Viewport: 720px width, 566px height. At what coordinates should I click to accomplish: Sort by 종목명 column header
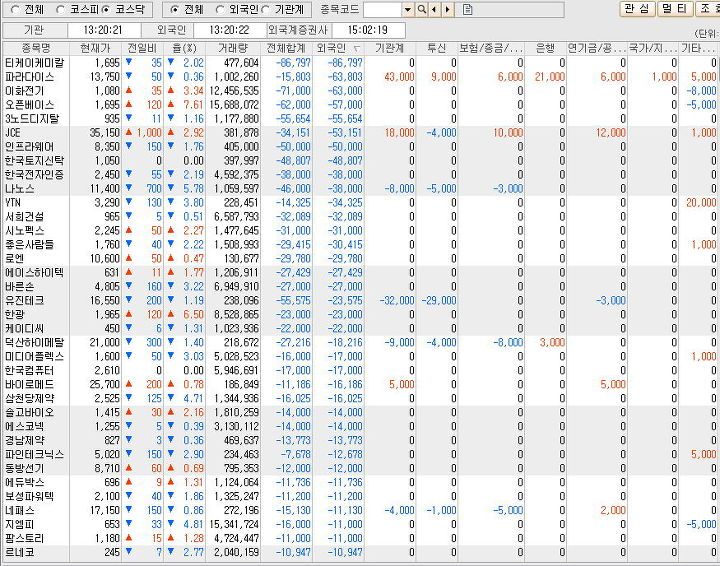tap(36, 48)
